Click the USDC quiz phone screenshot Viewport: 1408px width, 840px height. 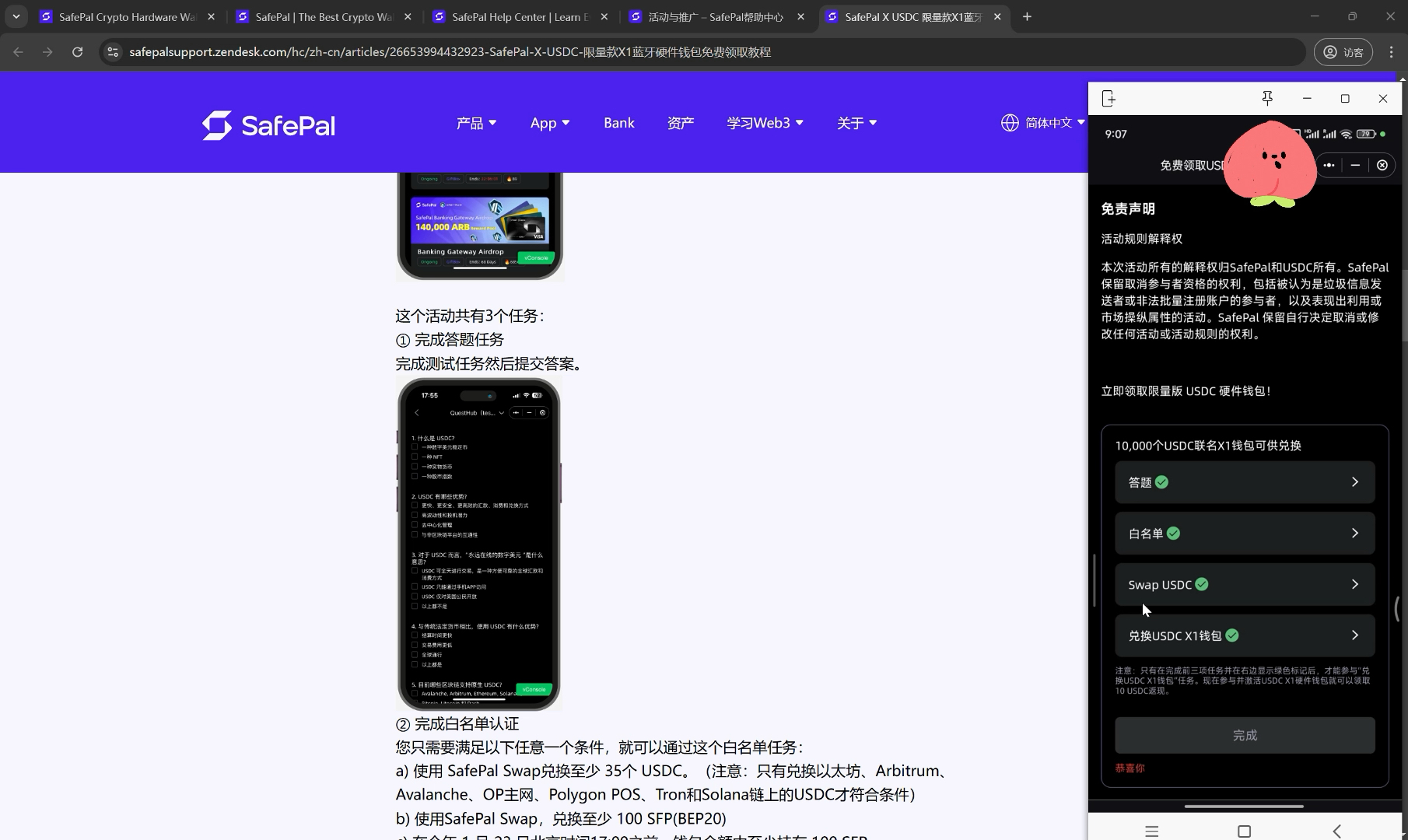tap(479, 544)
